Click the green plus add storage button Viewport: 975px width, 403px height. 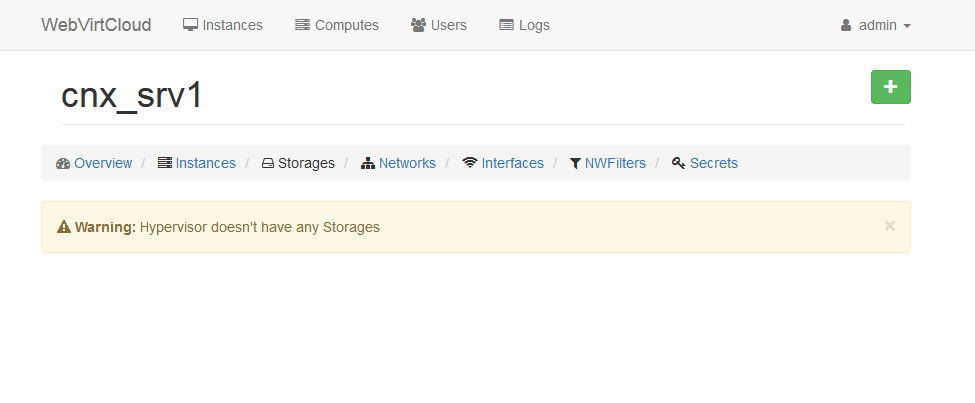[890, 87]
